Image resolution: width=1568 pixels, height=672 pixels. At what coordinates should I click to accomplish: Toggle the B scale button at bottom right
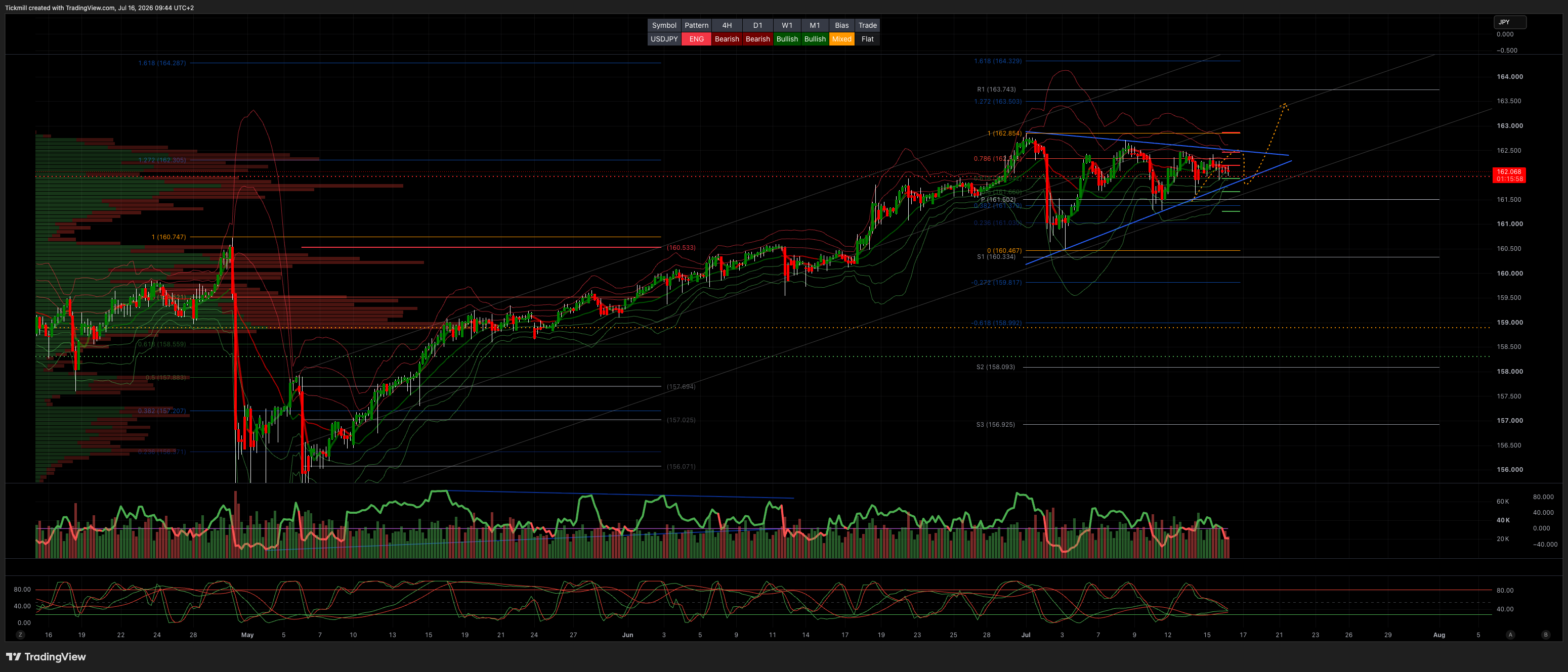(1545, 634)
